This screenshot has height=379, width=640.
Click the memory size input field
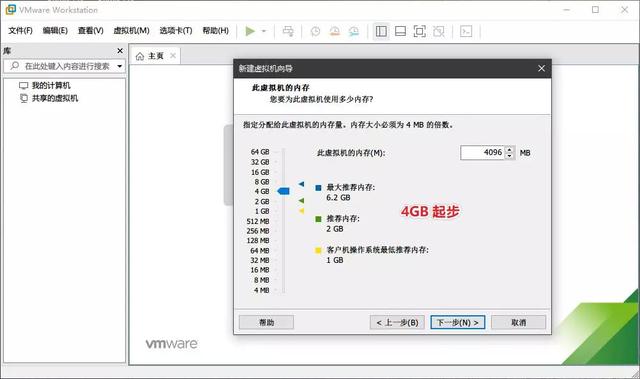click(482, 153)
